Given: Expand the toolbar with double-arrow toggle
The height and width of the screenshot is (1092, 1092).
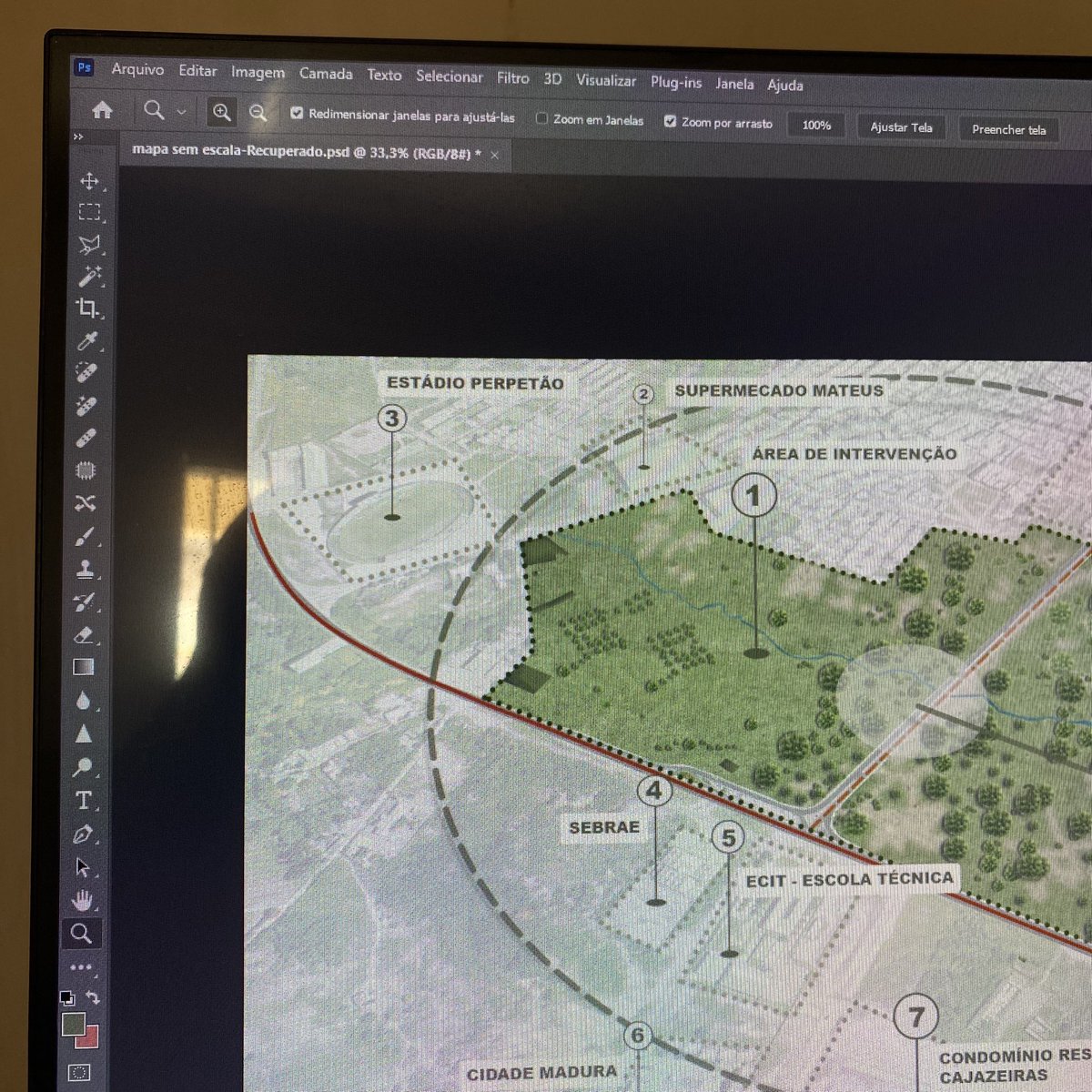Looking at the screenshot, I should pos(78,136).
